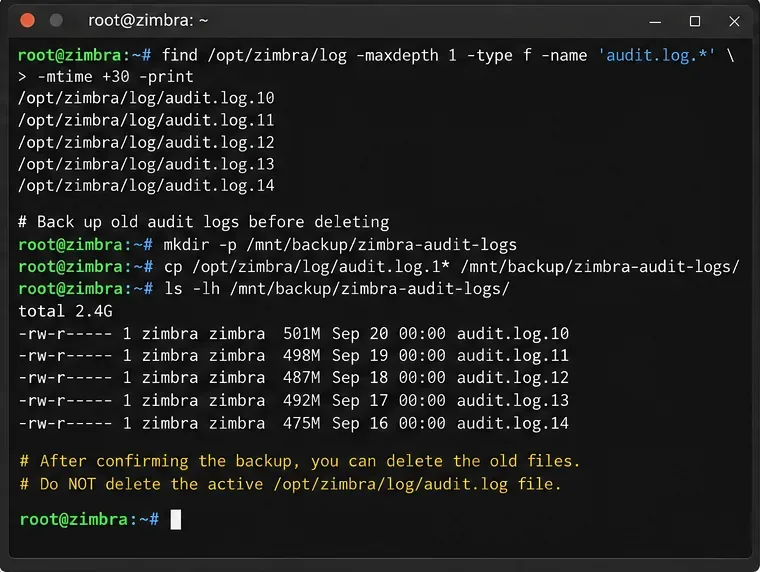Click the 492M size in audit.log.13 row
The image size is (760, 572).
pos(301,400)
